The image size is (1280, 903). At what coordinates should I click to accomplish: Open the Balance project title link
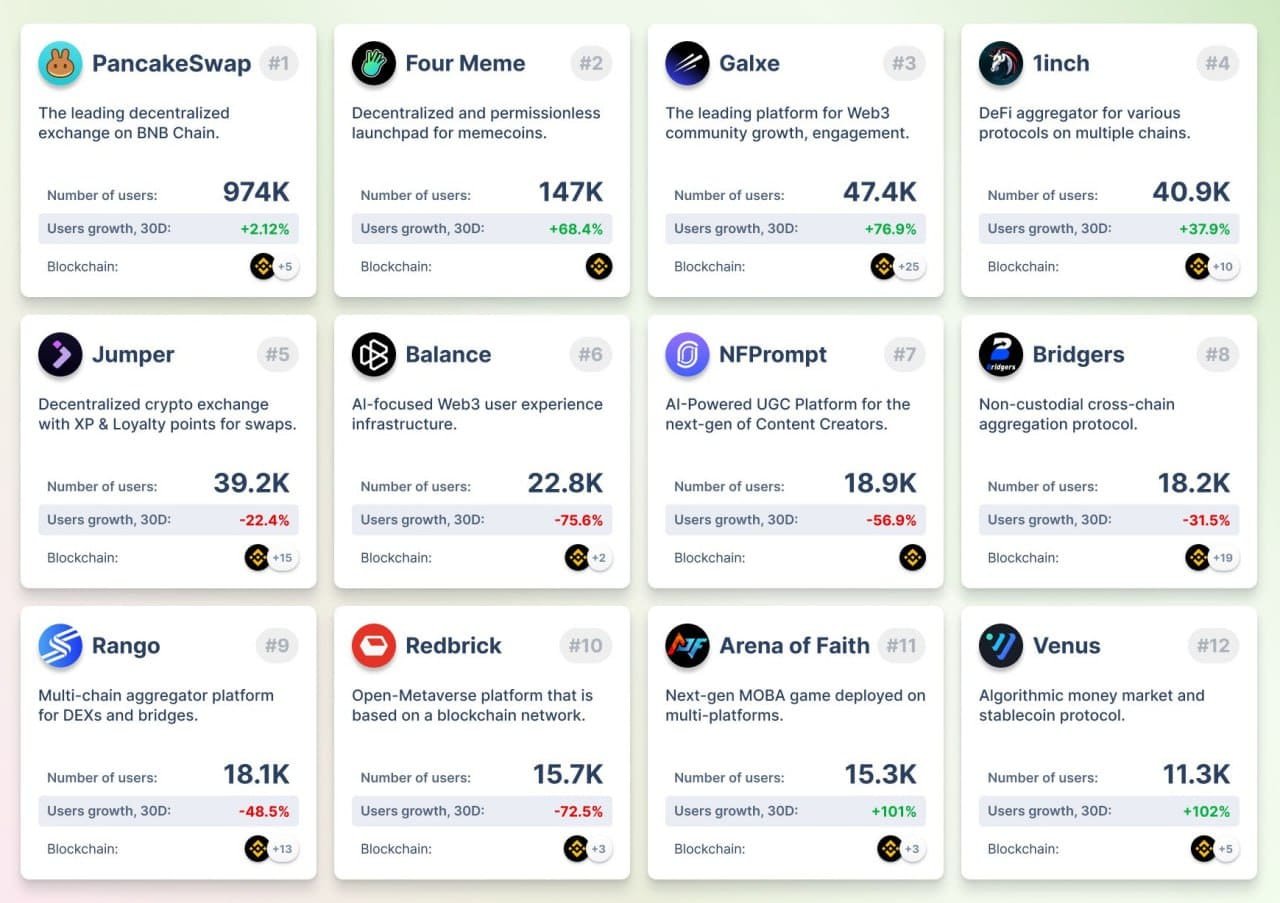tap(448, 354)
